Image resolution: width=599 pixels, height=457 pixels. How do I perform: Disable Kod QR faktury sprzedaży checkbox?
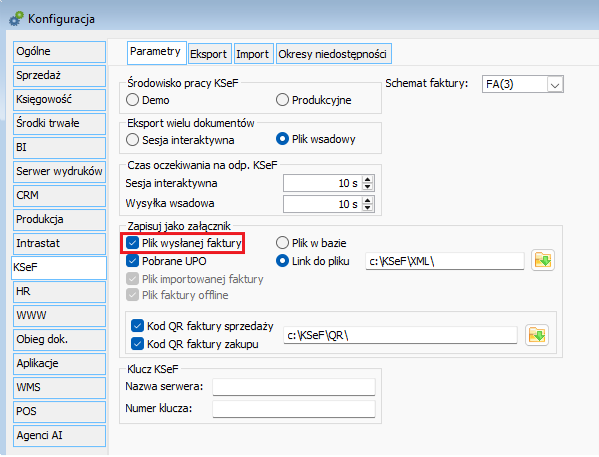(137, 326)
